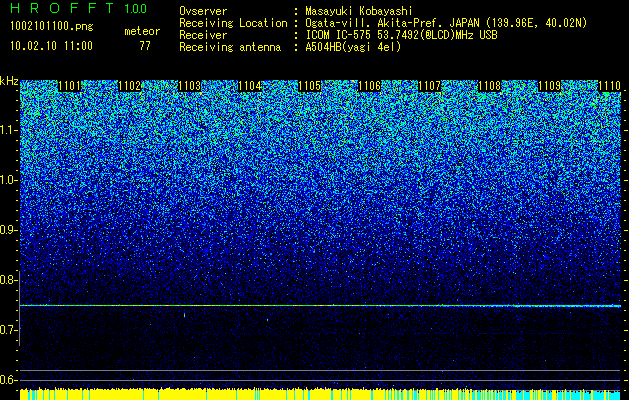Click the 1106 time marker

[369, 86]
